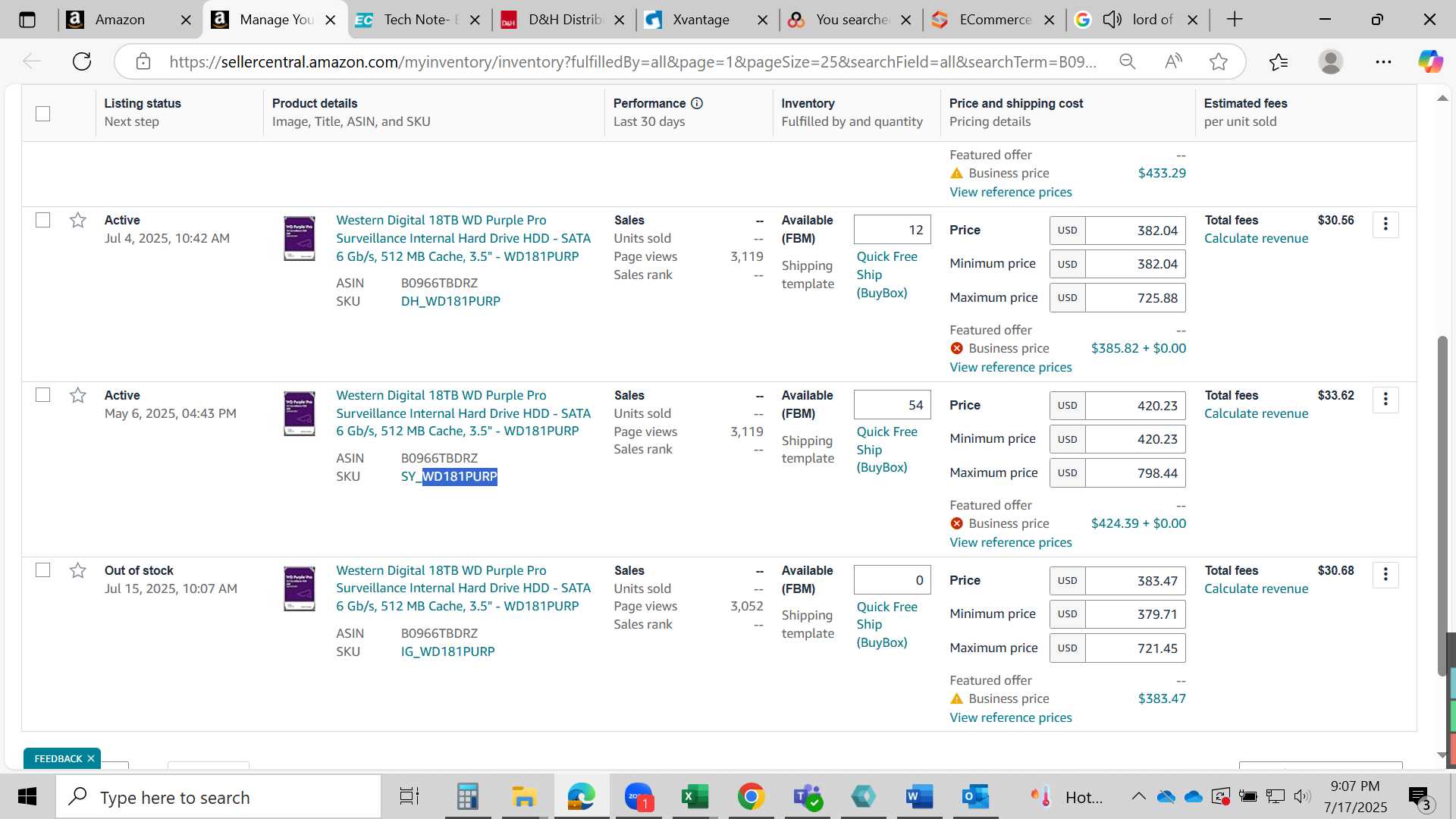Select the IG_WD181PURP listing checkbox
This screenshot has height=819, width=1456.
[43, 570]
